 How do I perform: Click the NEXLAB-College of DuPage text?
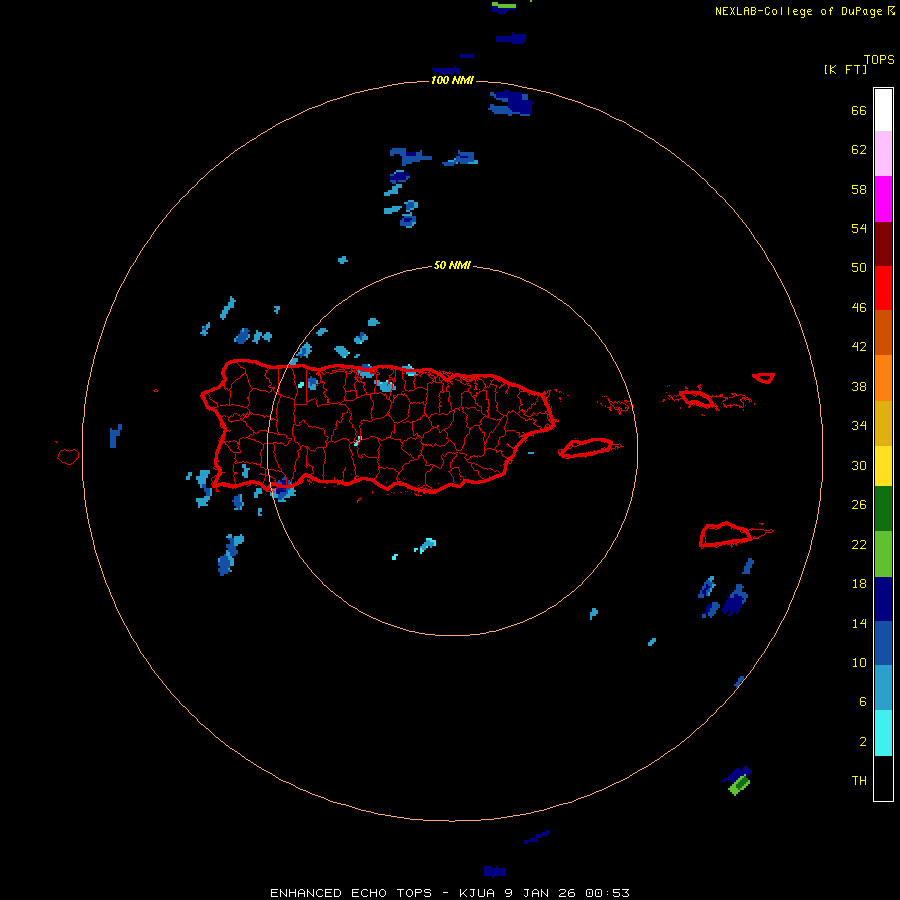pyautogui.click(x=798, y=11)
